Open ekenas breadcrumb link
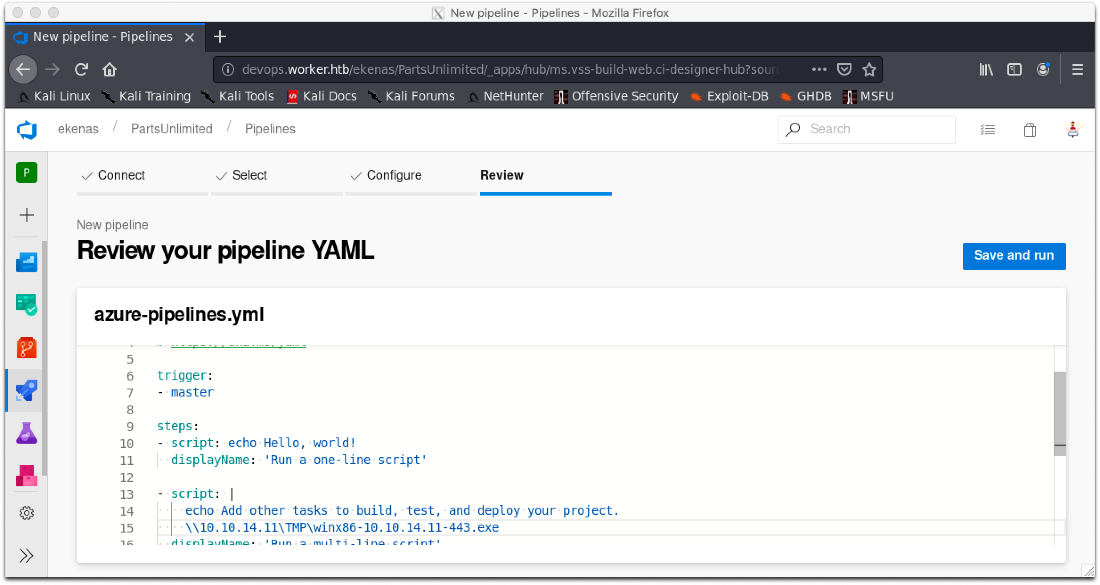1100x585 pixels. pos(78,129)
